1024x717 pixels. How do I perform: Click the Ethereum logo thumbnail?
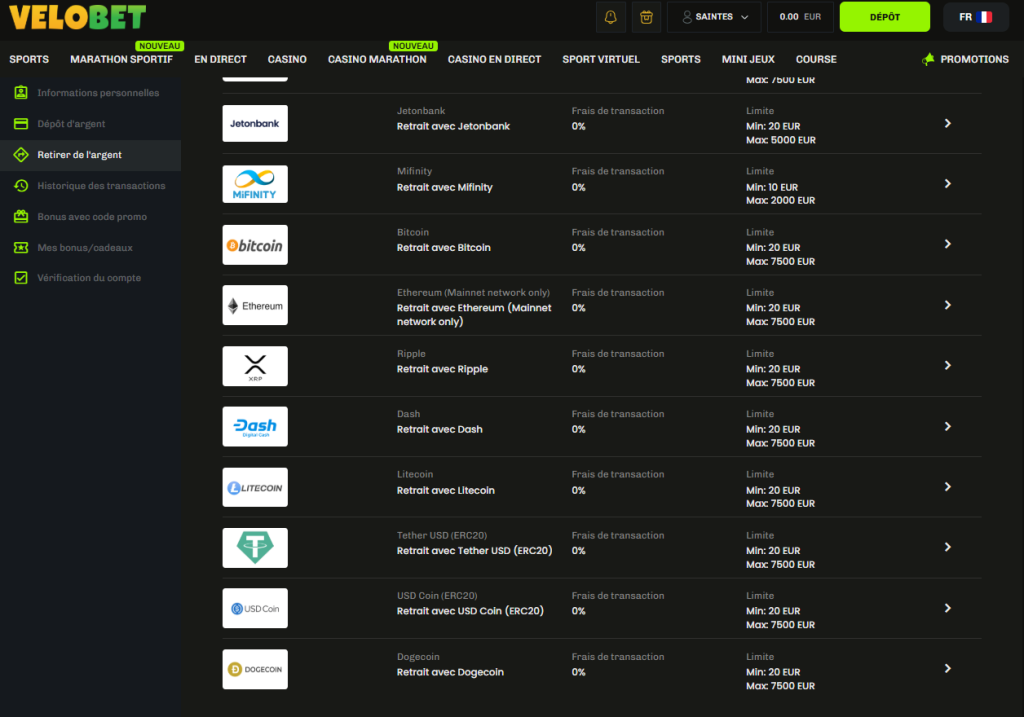pyautogui.click(x=255, y=306)
